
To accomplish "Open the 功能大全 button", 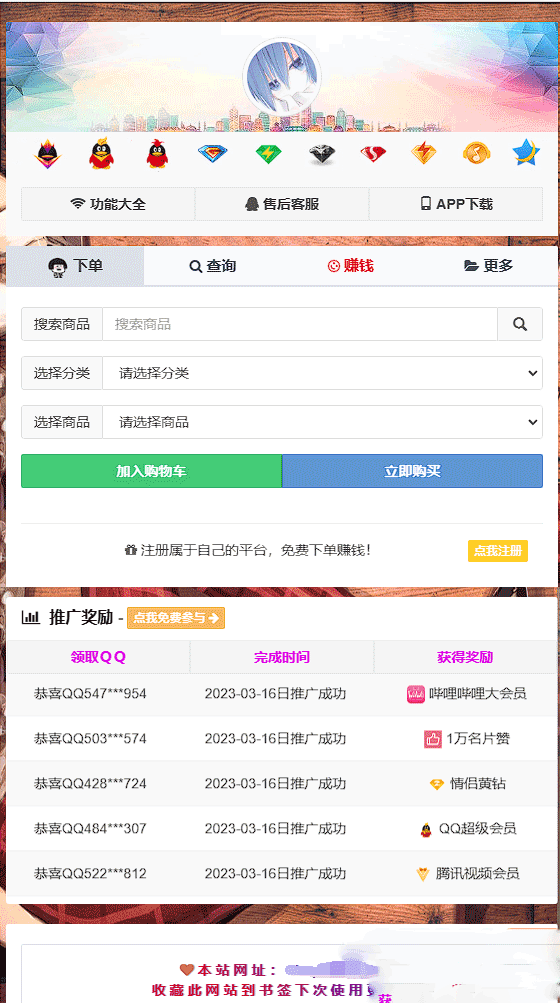I will point(108,204).
